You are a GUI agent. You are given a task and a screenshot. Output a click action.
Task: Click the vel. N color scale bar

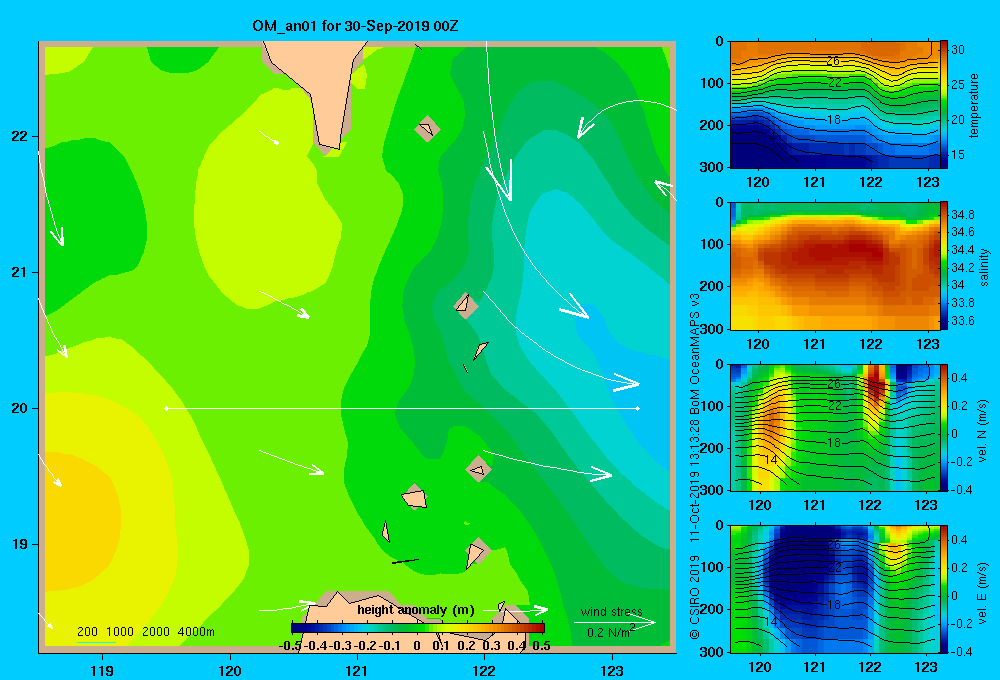point(944,427)
